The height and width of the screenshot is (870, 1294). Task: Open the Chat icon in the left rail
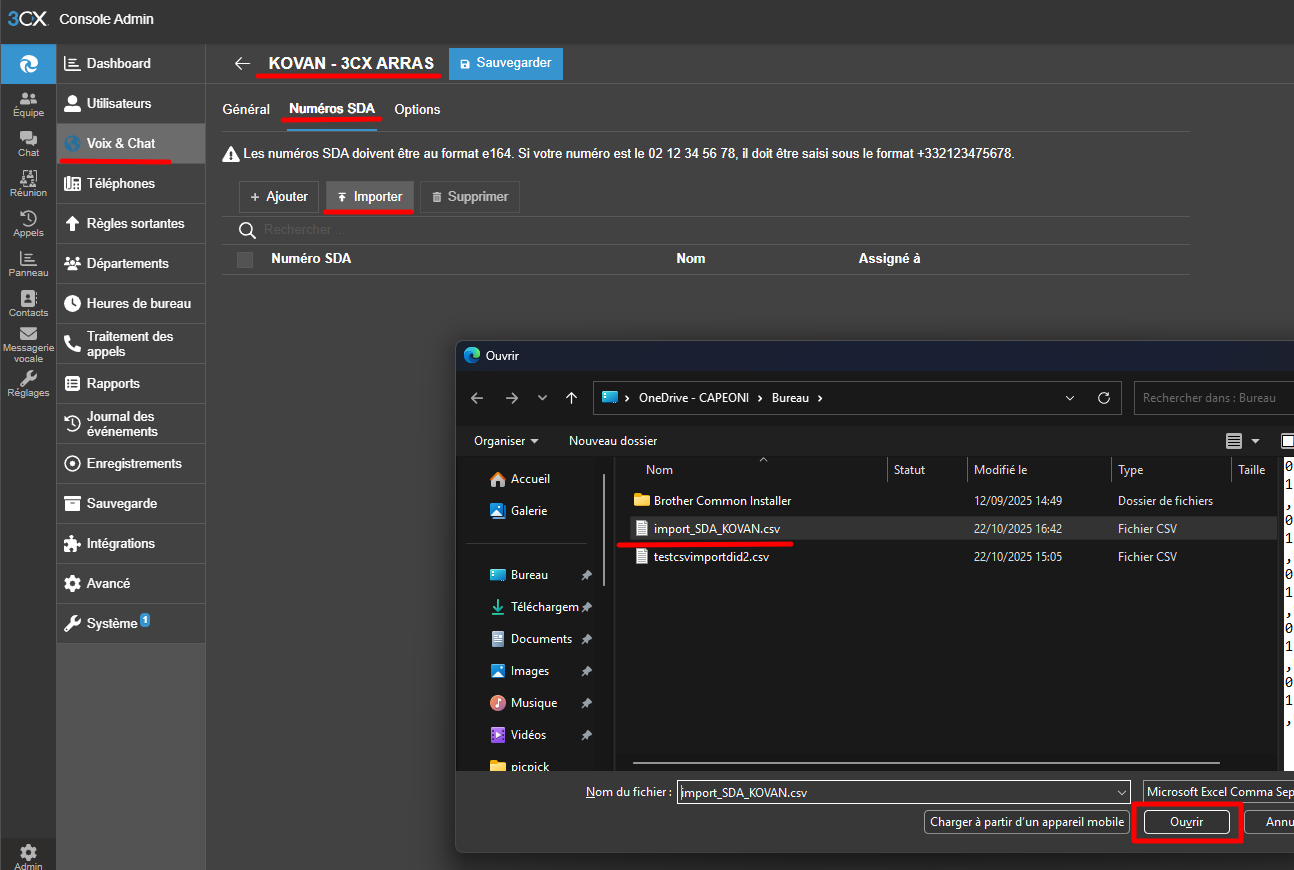pos(28,144)
